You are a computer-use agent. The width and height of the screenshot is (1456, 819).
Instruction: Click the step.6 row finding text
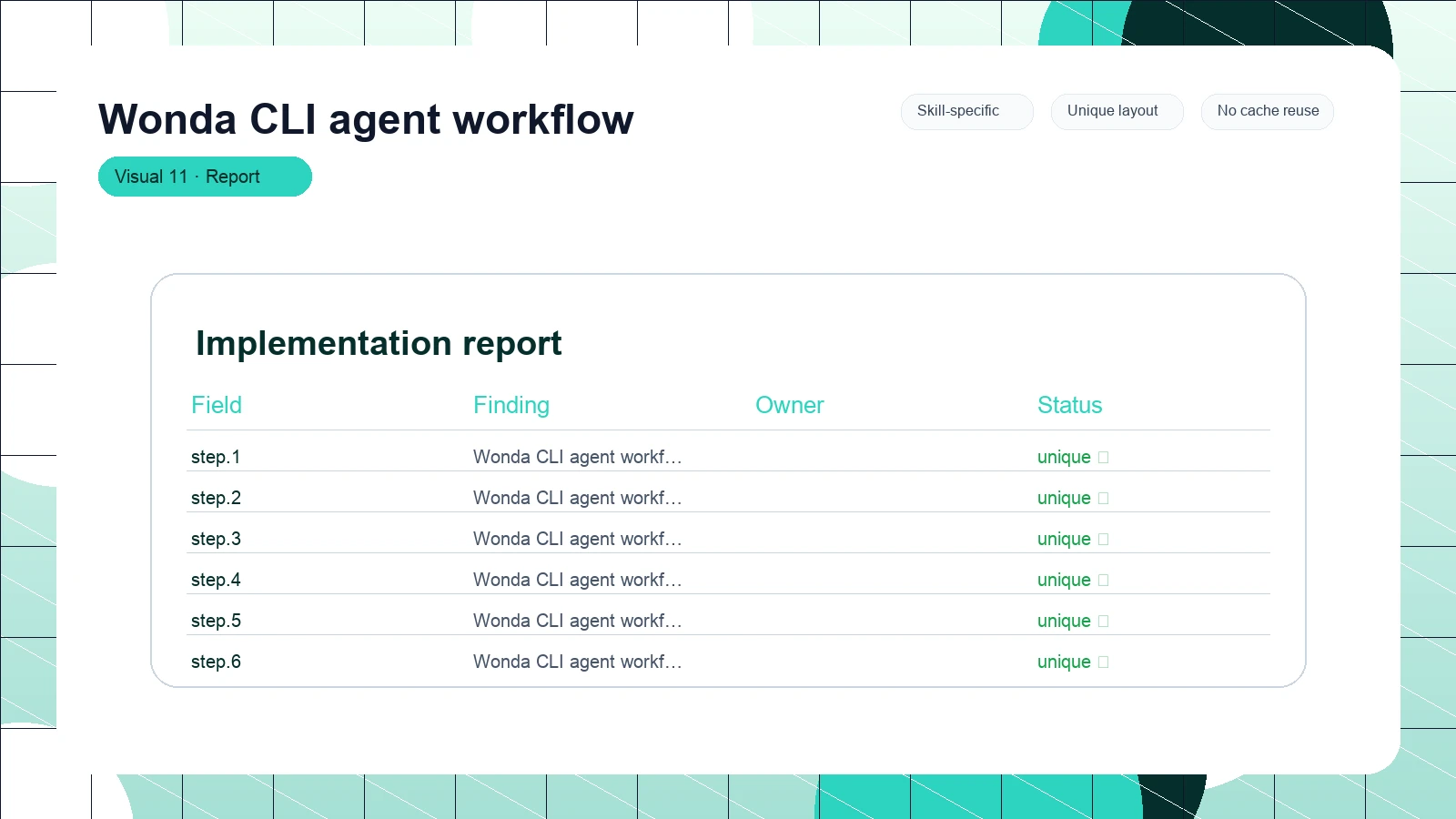point(577,662)
